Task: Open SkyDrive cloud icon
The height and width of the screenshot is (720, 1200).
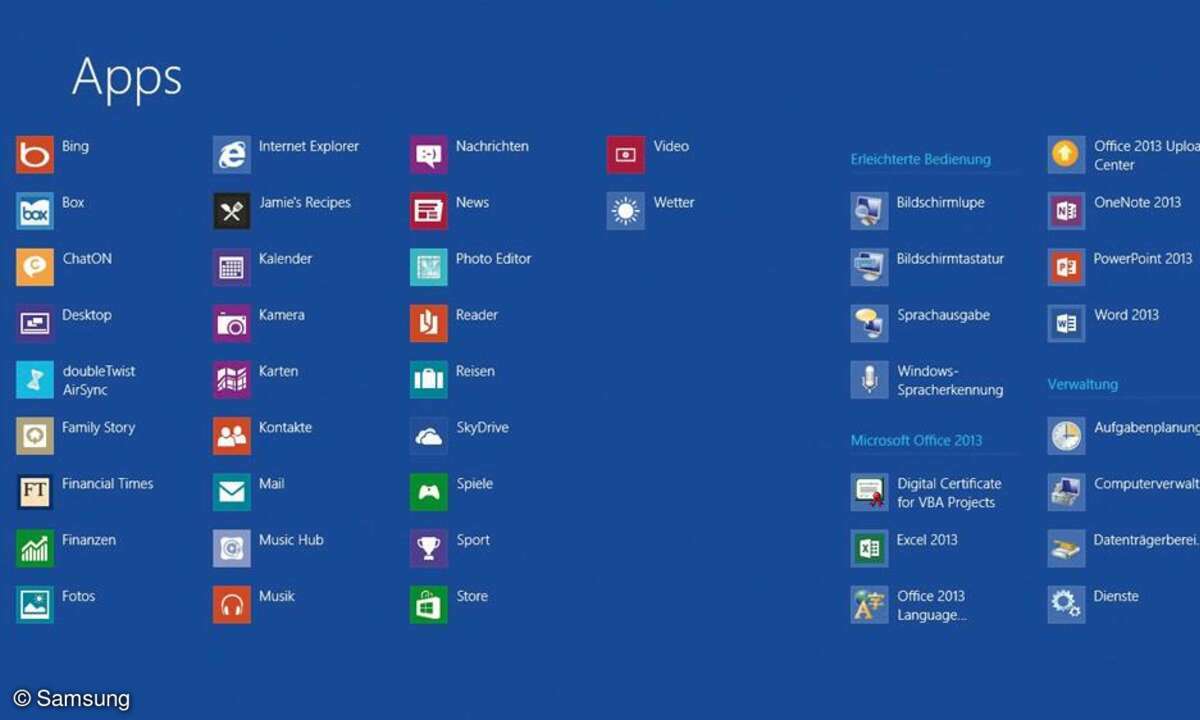Action: tap(429, 436)
